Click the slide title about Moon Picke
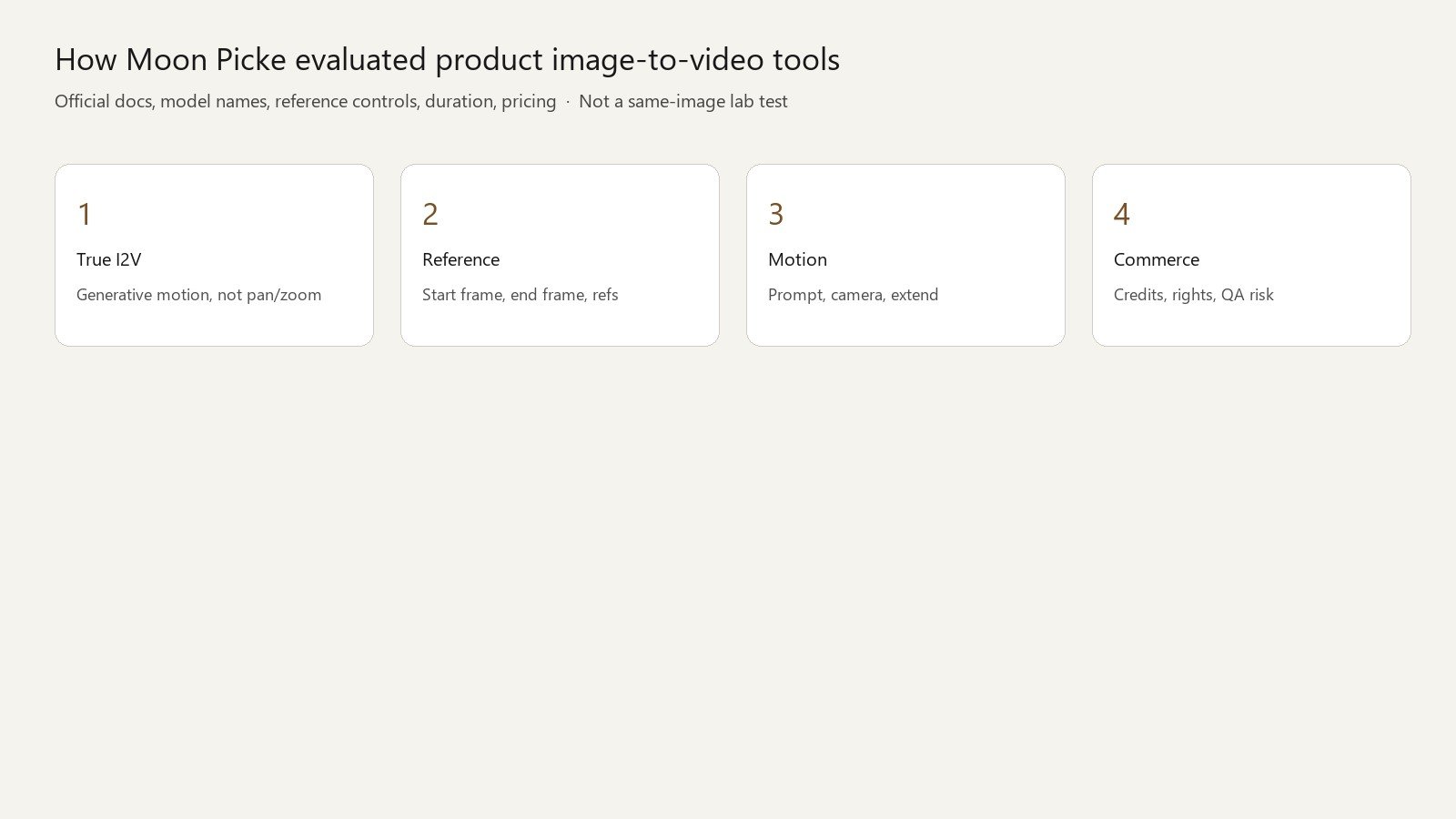 (447, 60)
